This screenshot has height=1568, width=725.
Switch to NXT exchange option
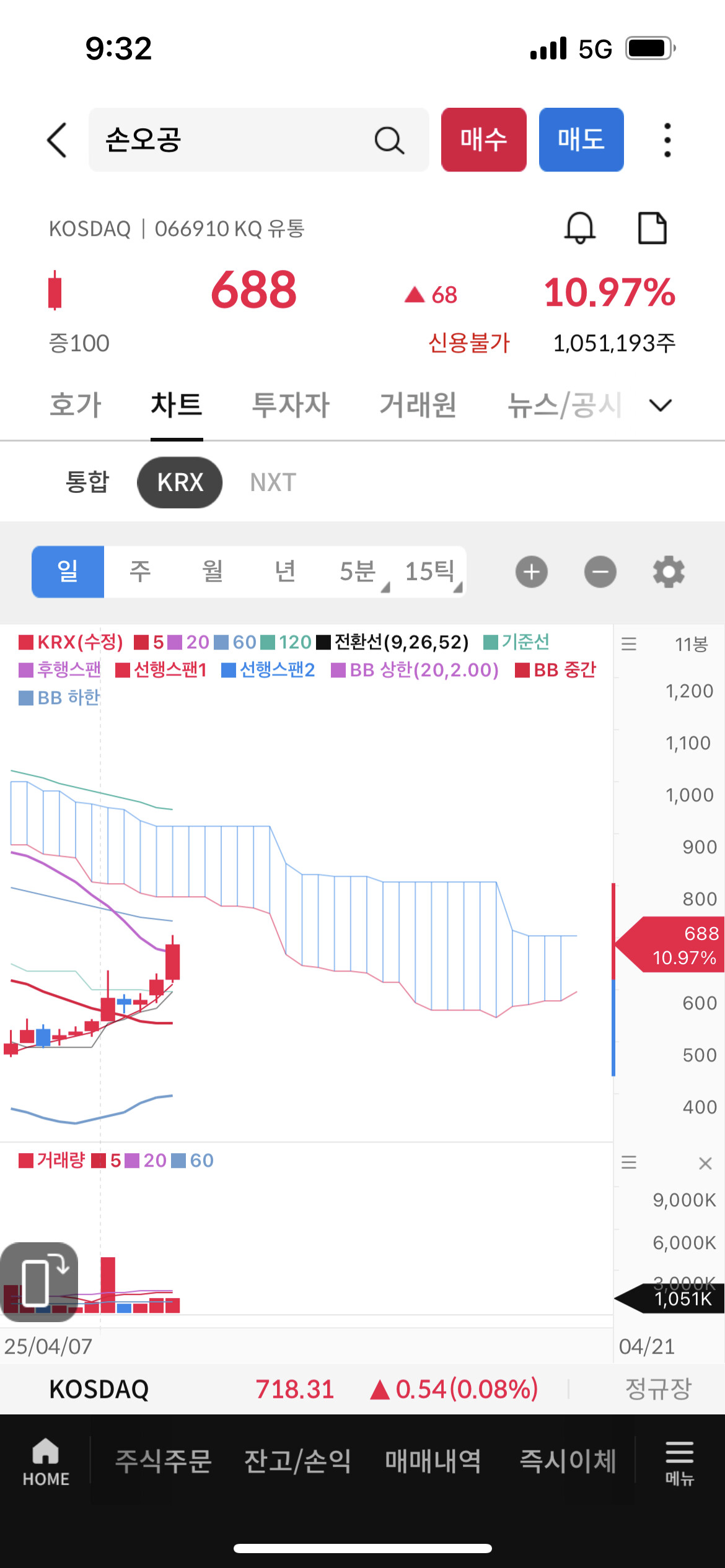(273, 482)
